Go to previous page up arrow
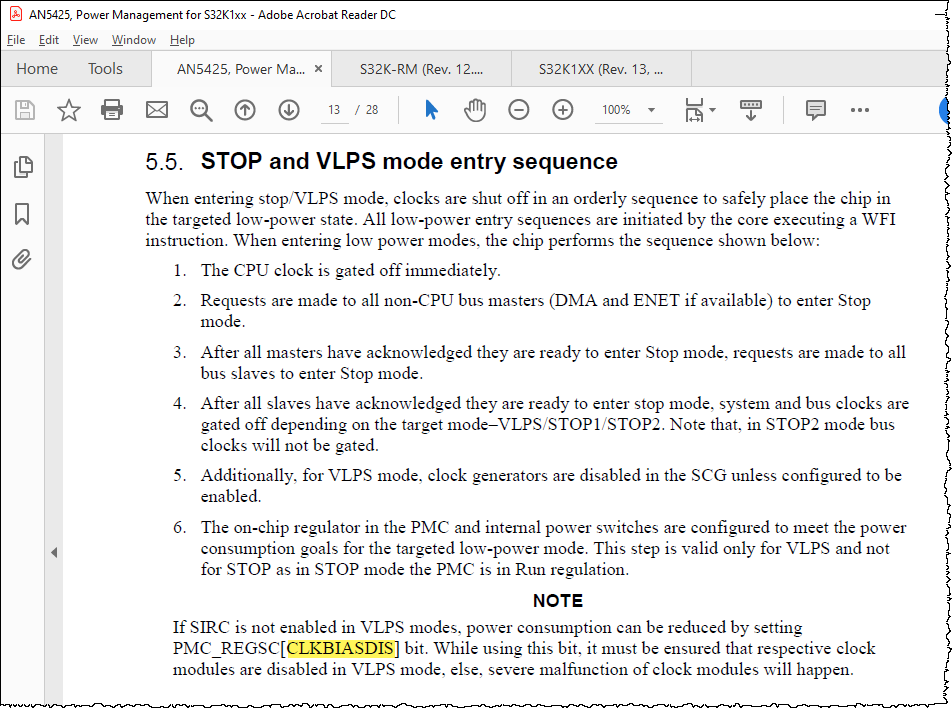Screen dimensions: 952x710 [245, 110]
